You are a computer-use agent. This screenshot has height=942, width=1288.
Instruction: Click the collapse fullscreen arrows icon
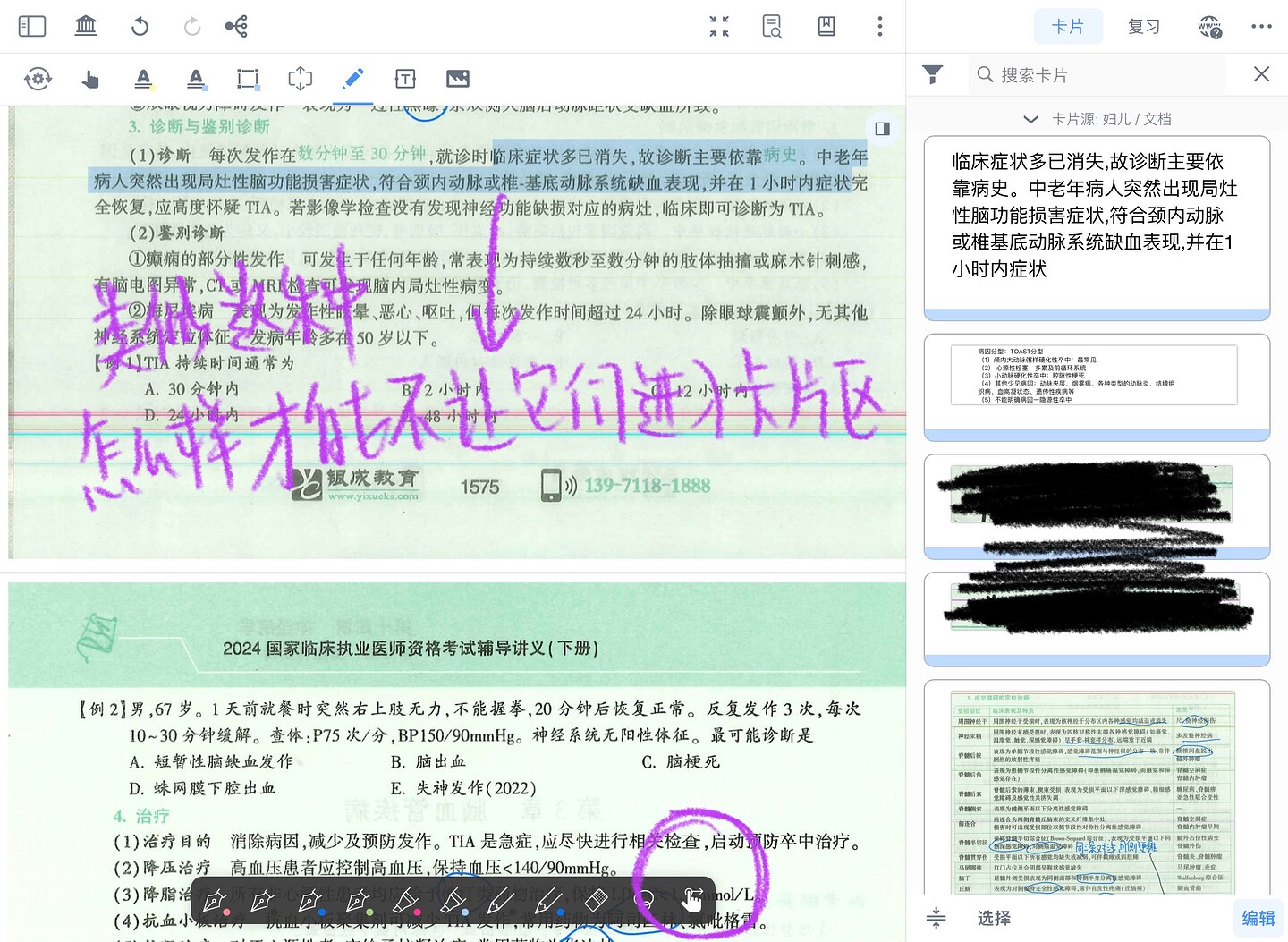pos(719,26)
